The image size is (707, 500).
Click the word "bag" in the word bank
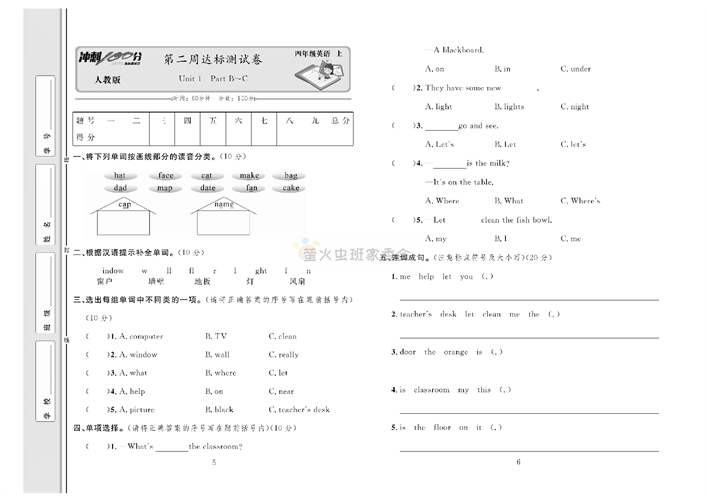click(x=290, y=175)
